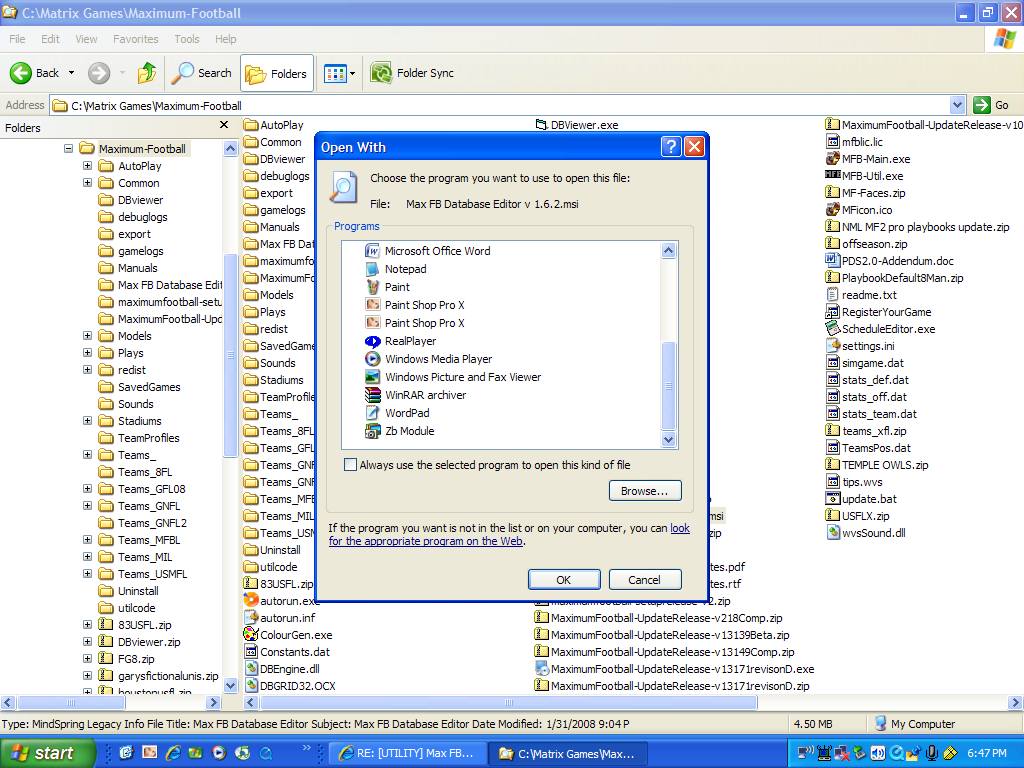Select the SavedGames folder in tree
This screenshot has height=768, width=1024.
pyautogui.click(x=139, y=387)
